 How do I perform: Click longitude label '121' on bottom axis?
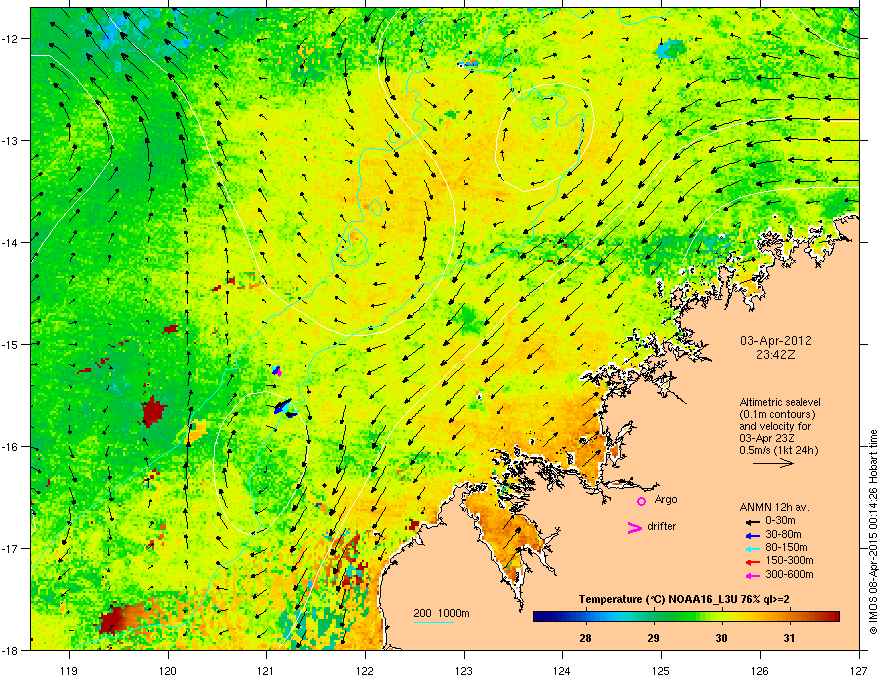point(266,670)
